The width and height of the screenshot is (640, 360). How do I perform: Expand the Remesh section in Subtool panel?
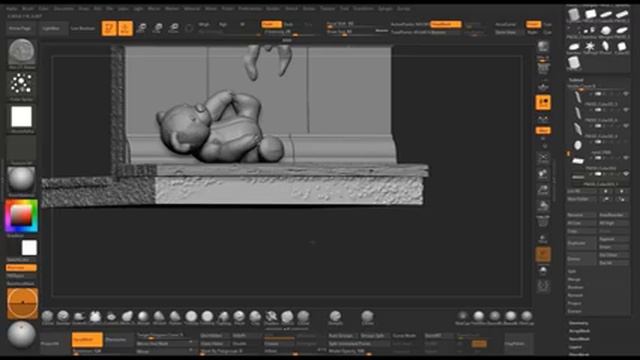click(x=575, y=296)
